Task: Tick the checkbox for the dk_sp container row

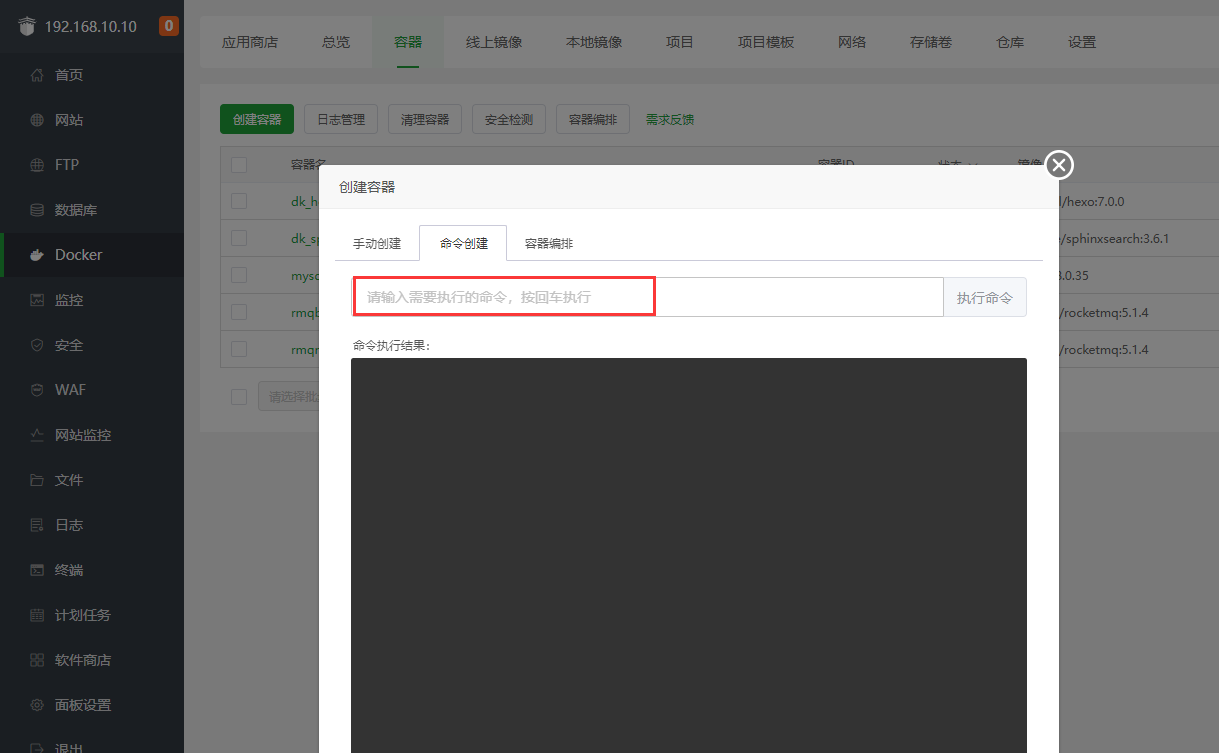Action: pos(239,238)
